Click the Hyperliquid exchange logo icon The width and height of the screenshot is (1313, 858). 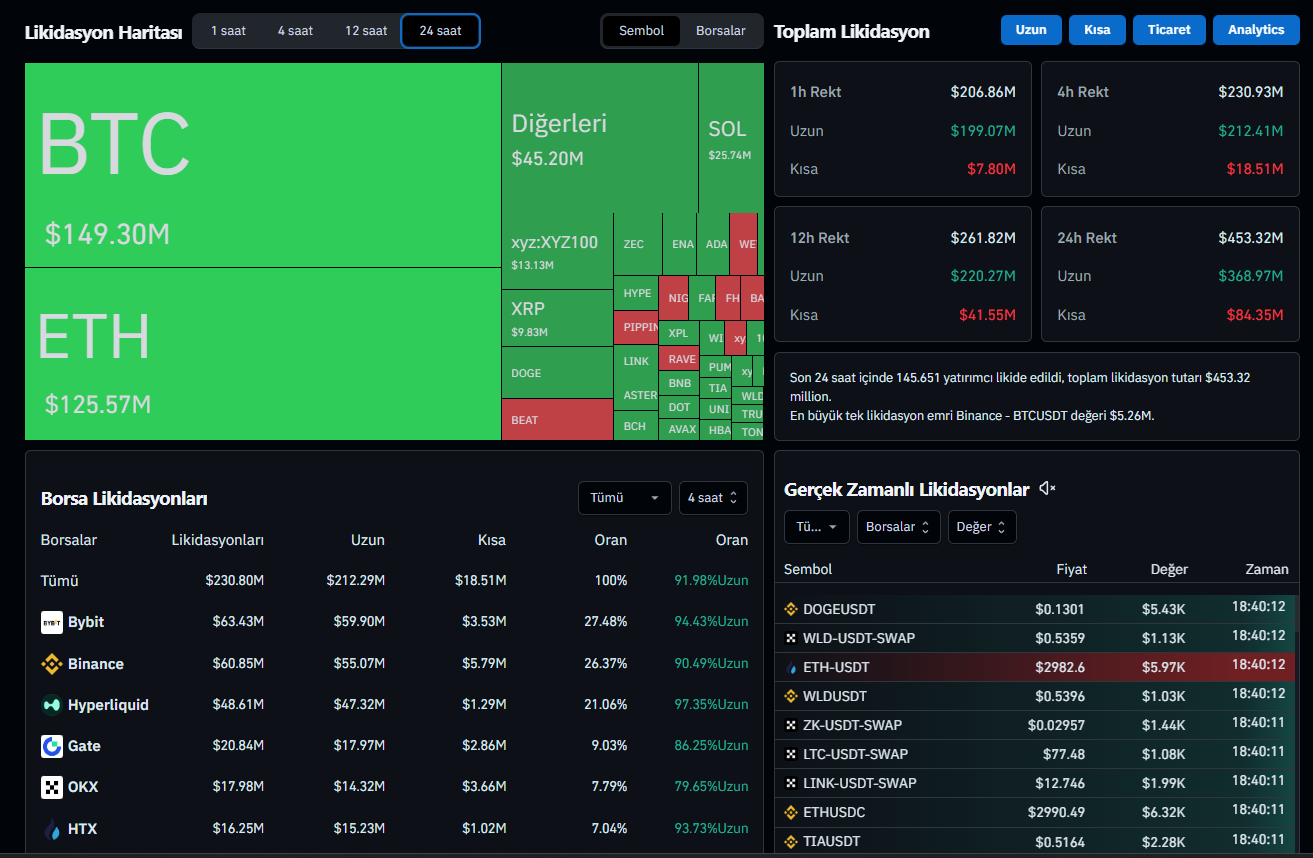point(51,705)
